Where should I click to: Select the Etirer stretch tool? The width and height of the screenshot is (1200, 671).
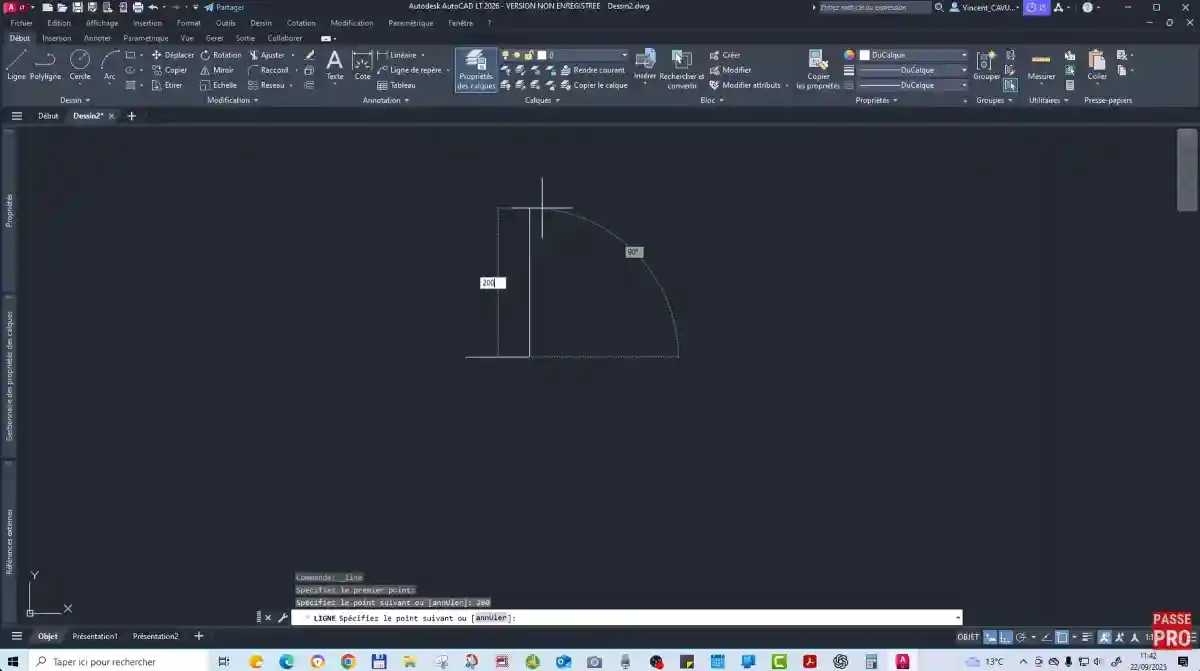167,85
